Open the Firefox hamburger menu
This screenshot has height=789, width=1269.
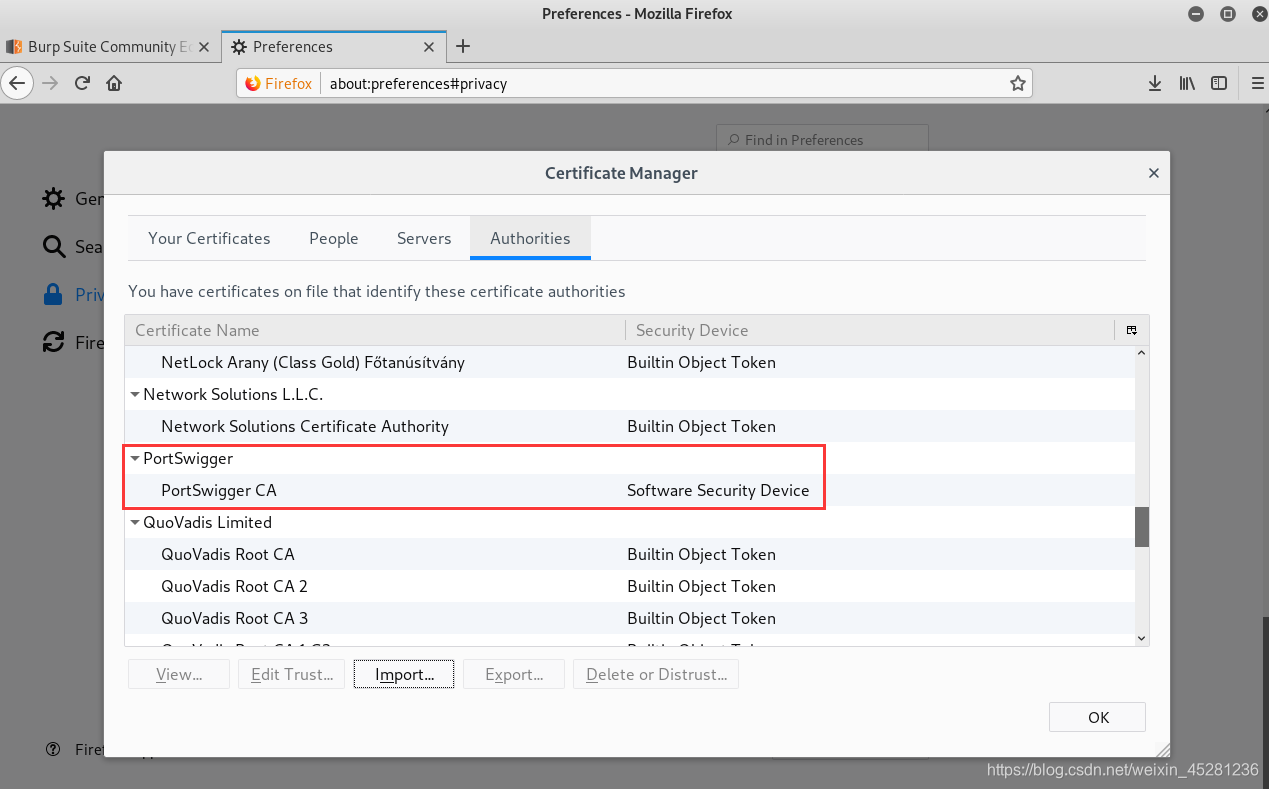pyautogui.click(x=1257, y=83)
